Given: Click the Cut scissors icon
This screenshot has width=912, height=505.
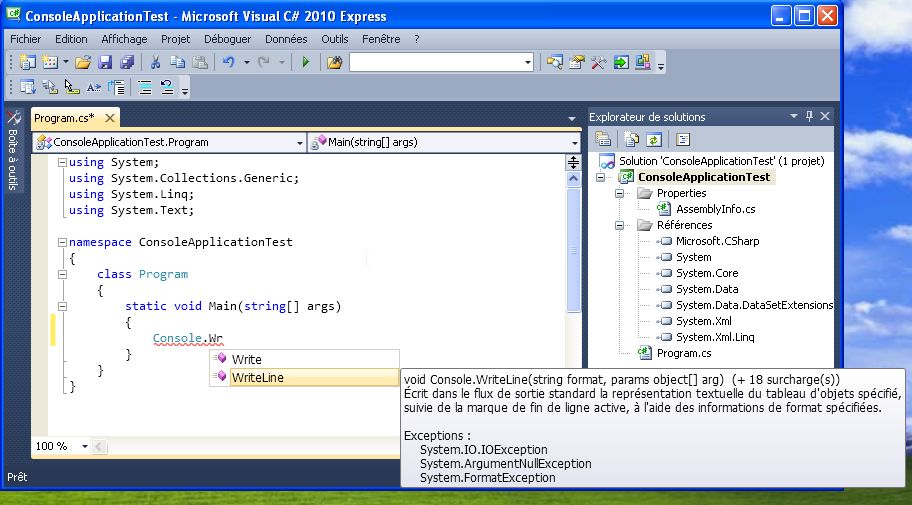Looking at the screenshot, I should 155,62.
